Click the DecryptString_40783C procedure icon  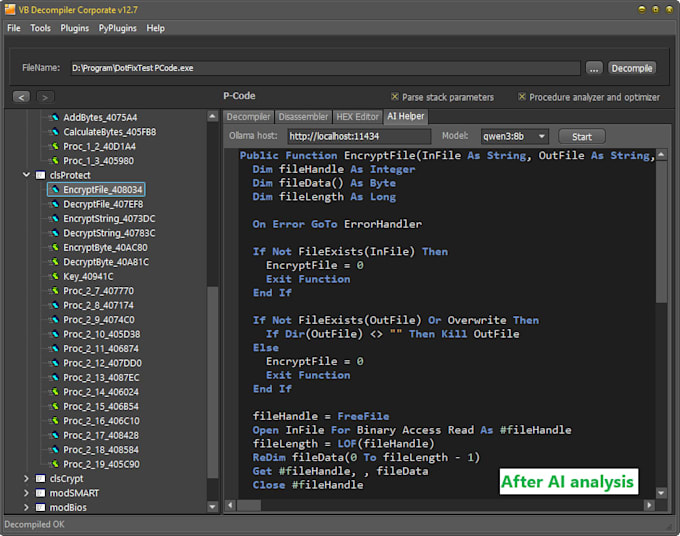coord(55,233)
